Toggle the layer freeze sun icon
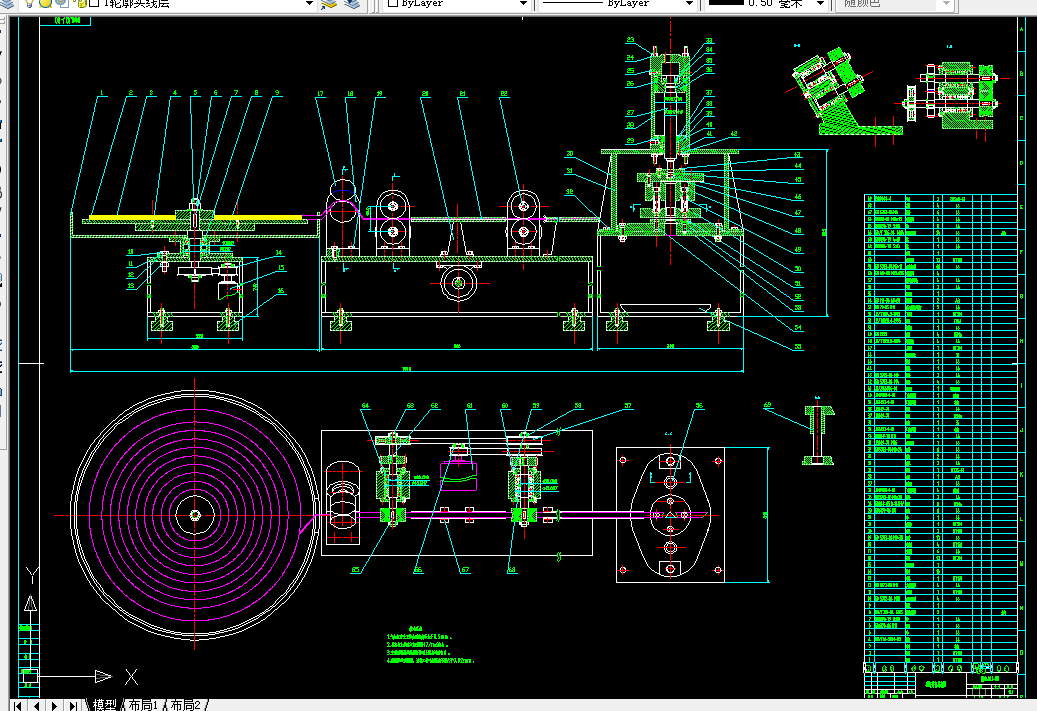The width and height of the screenshot is (1037, 711). [46, 3]
